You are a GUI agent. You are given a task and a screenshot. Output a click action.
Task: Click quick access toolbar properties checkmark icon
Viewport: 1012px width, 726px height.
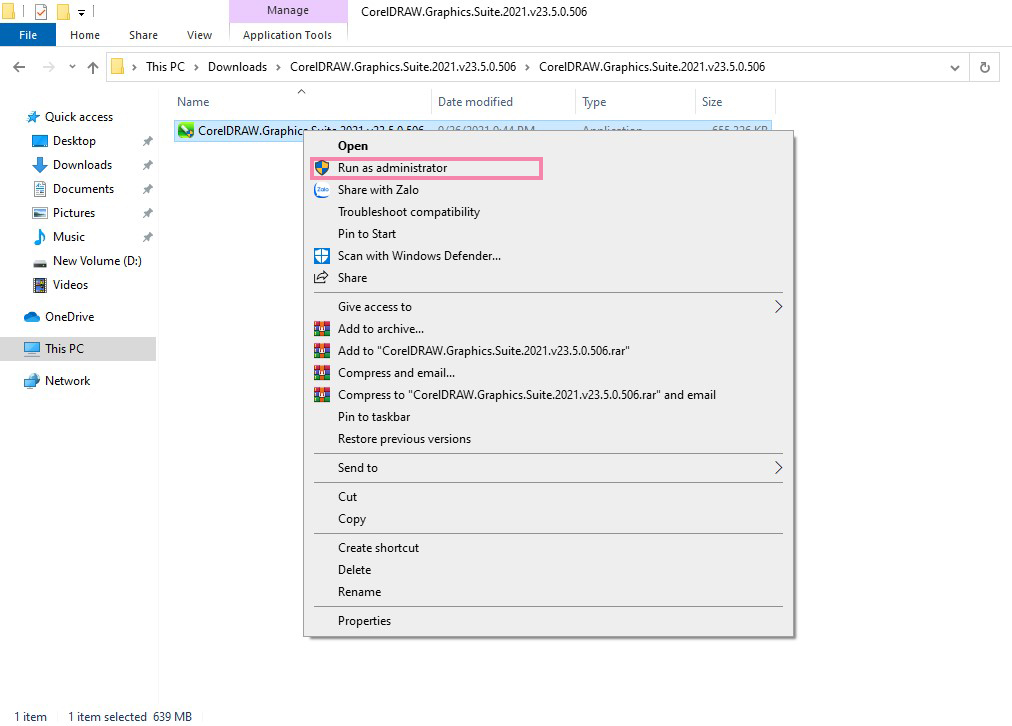click(40, 11)
